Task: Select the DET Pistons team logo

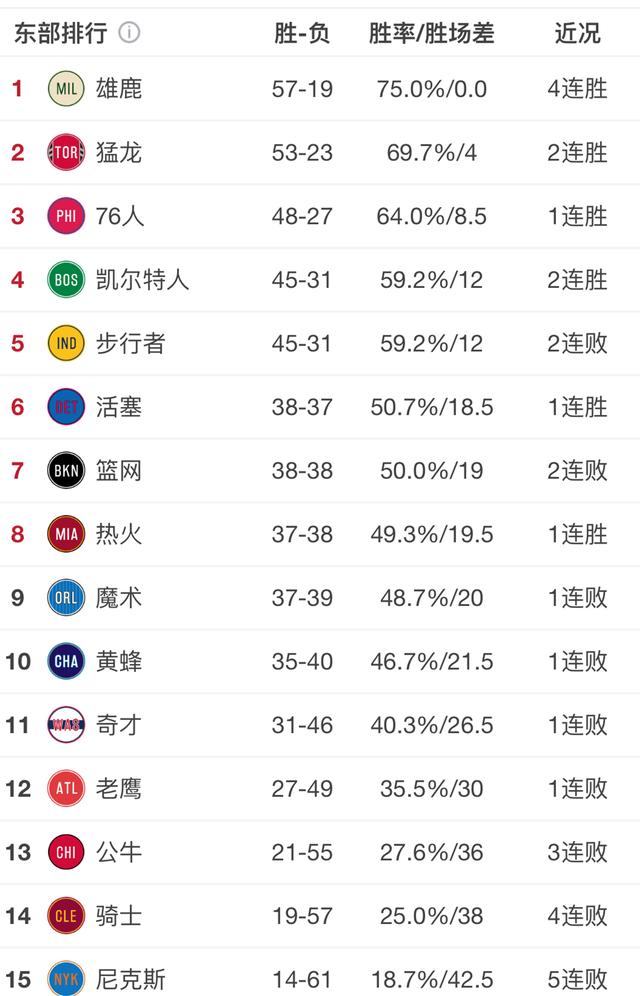Action: (x=66, y=407)
